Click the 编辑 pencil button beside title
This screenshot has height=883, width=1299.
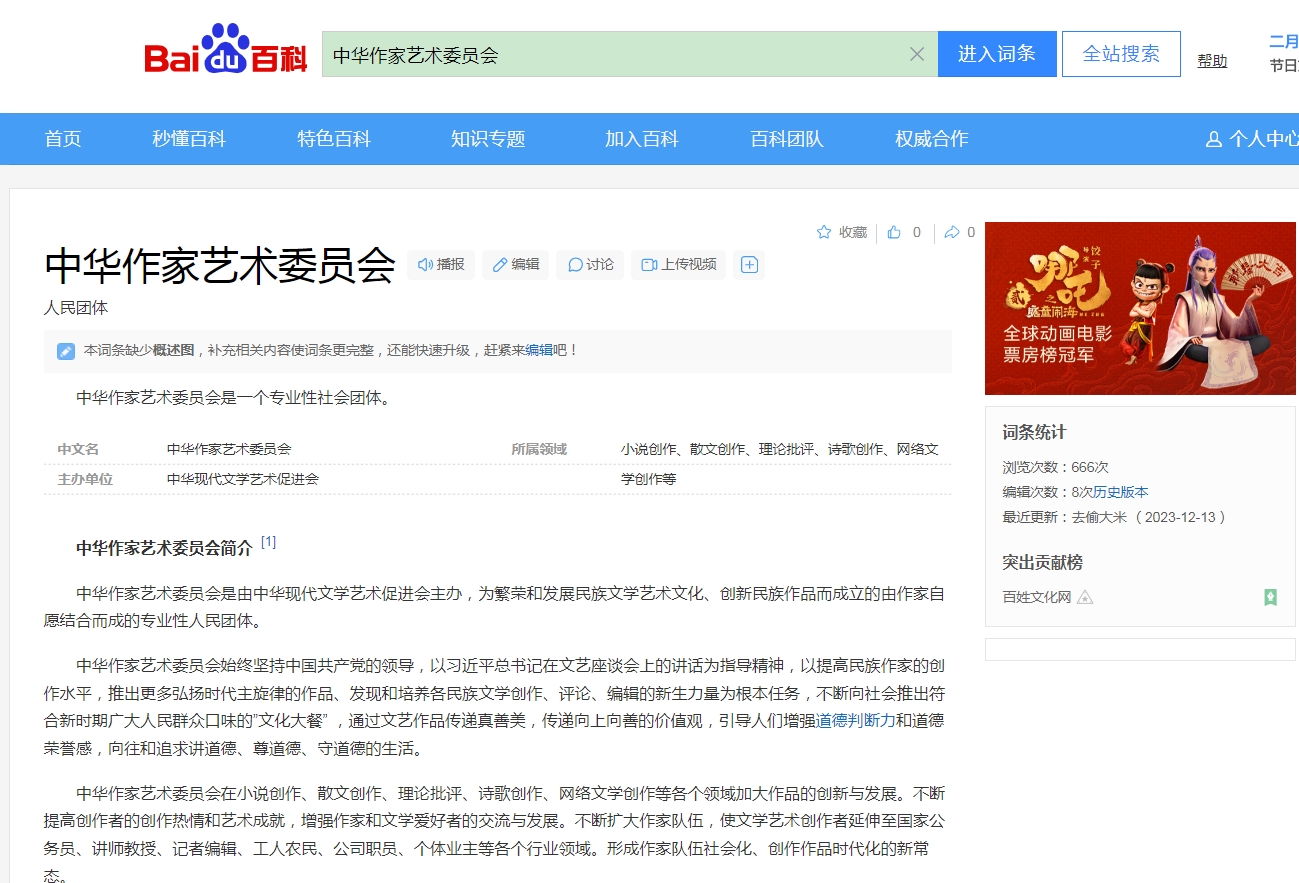pyautogui.click(x=515, y=265)
